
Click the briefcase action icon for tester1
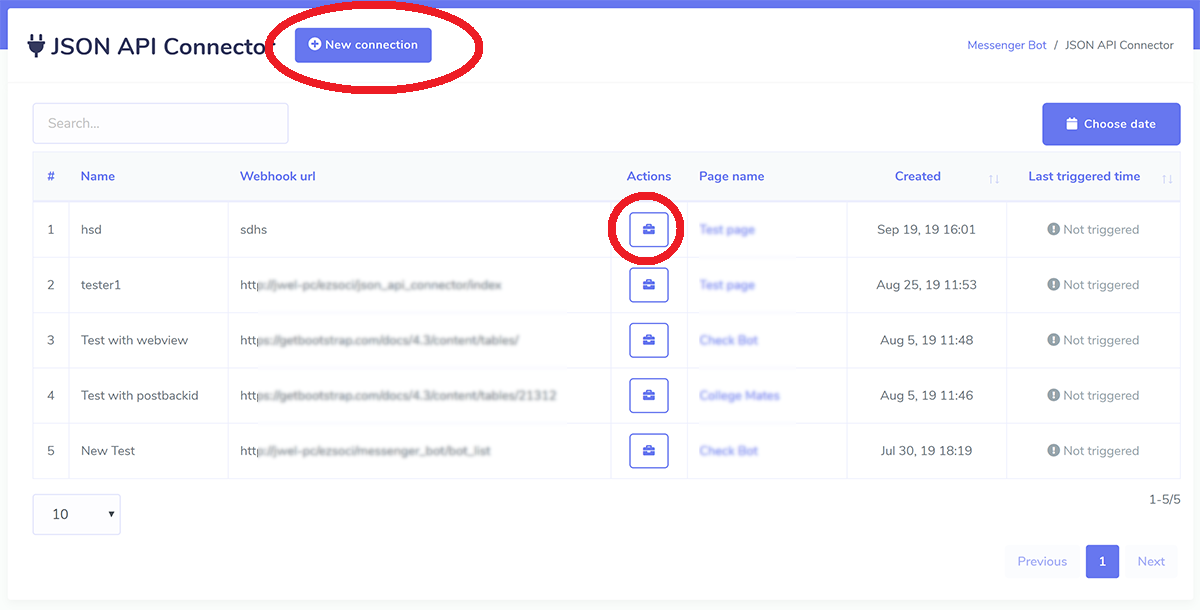click(648, 284)
